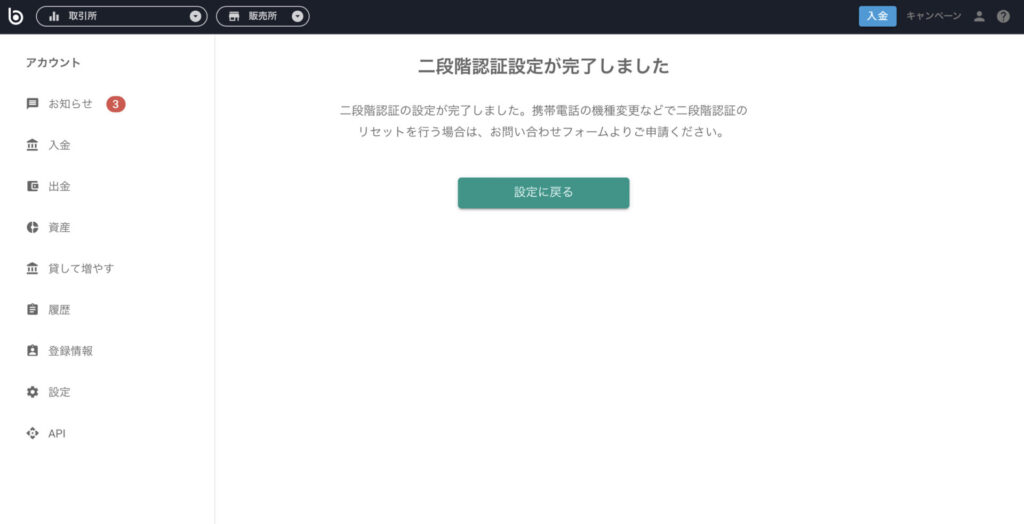Open 貸して増やす in the sidebar
The width and height of the screenshot is (1024, 524).
pyautogui.click(x=81, y=269)
